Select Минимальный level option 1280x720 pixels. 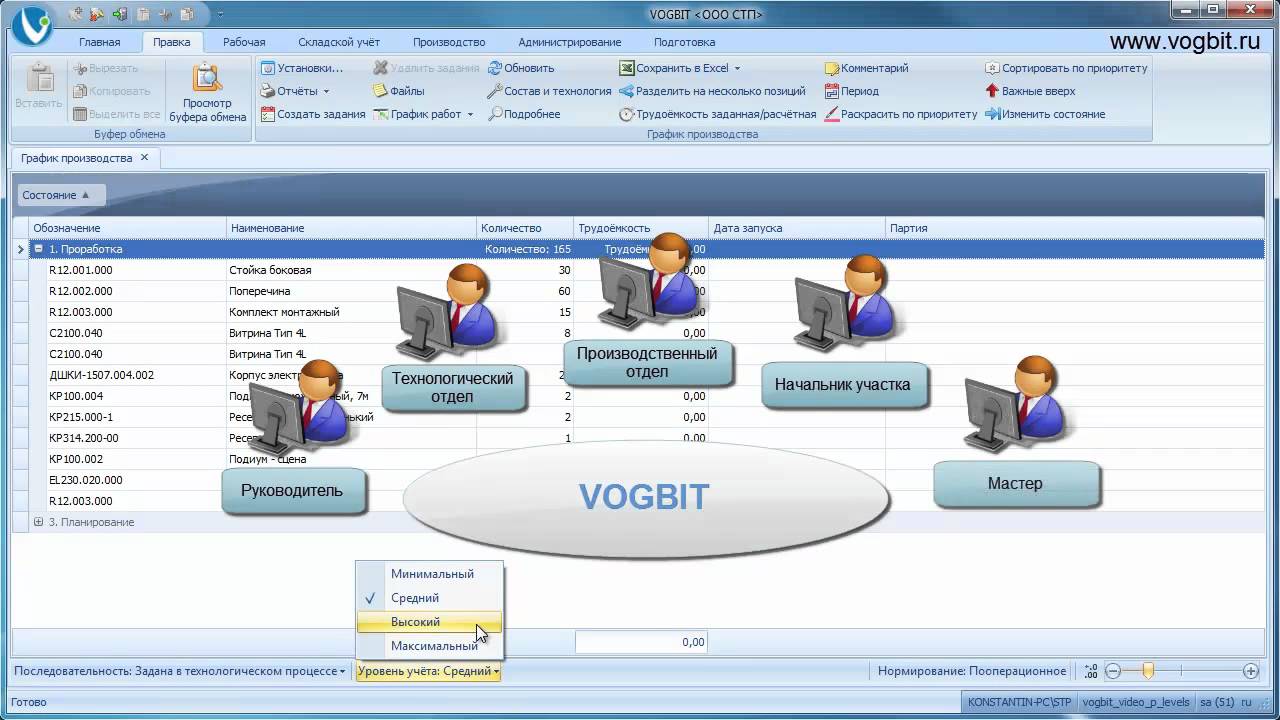[430, 574]
